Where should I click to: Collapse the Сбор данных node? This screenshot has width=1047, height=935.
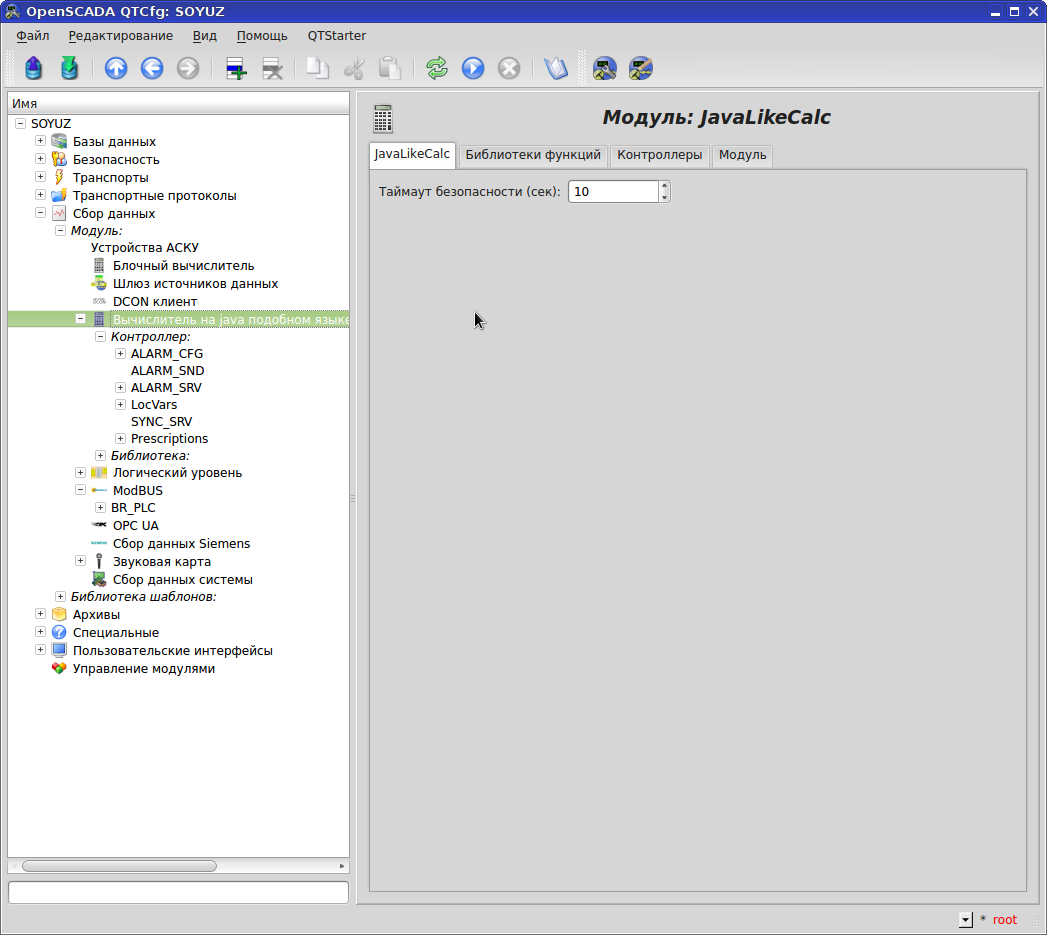point(40,213)
